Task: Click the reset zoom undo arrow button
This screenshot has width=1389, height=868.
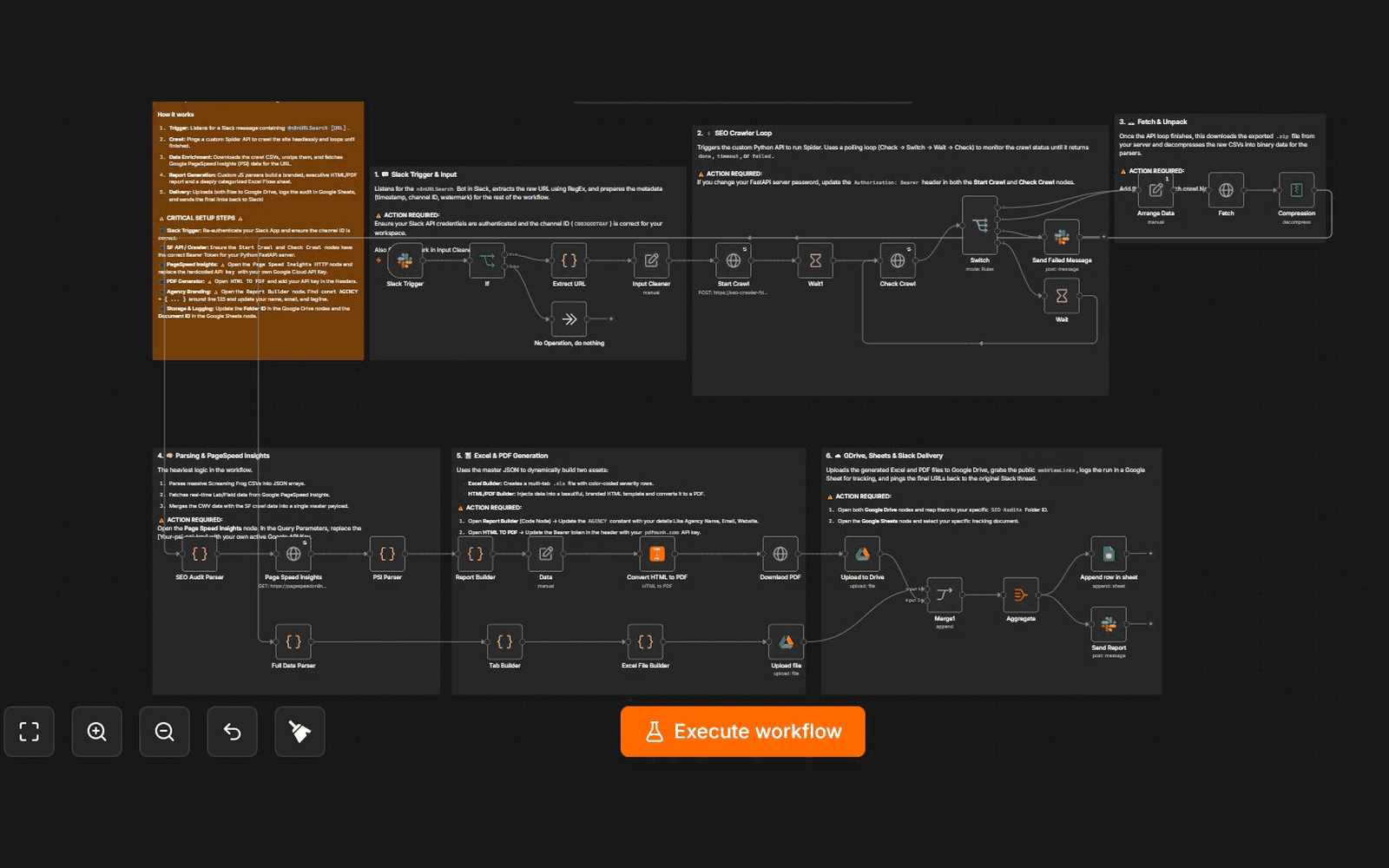Action: (x=233, y=732)
